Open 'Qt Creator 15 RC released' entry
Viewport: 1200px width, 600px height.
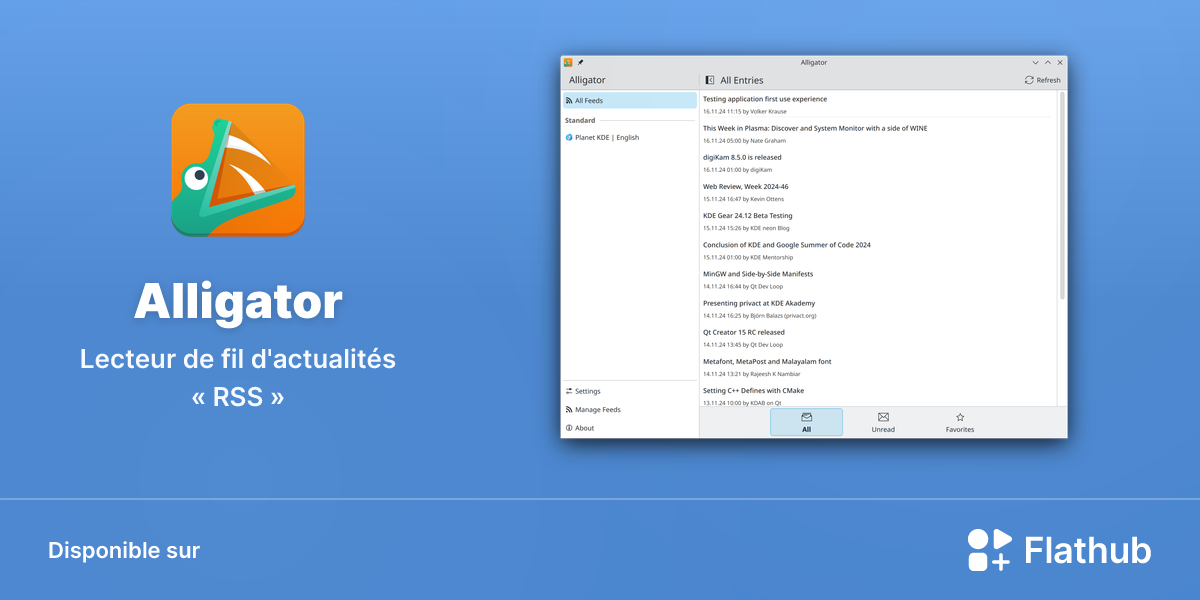(878, 337)
